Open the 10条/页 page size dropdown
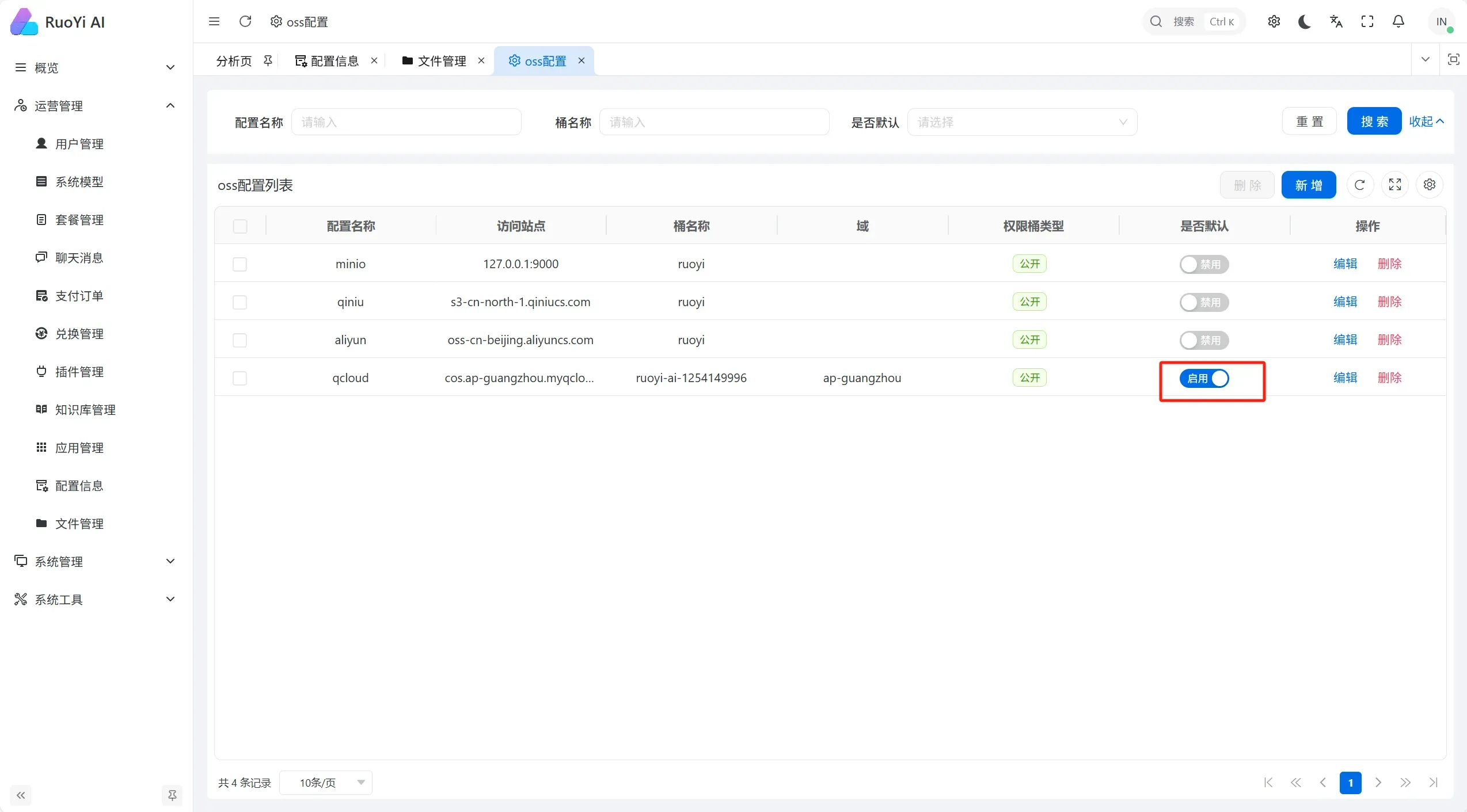This screenshot has width=1467, height=812. [x=326, y=783]
